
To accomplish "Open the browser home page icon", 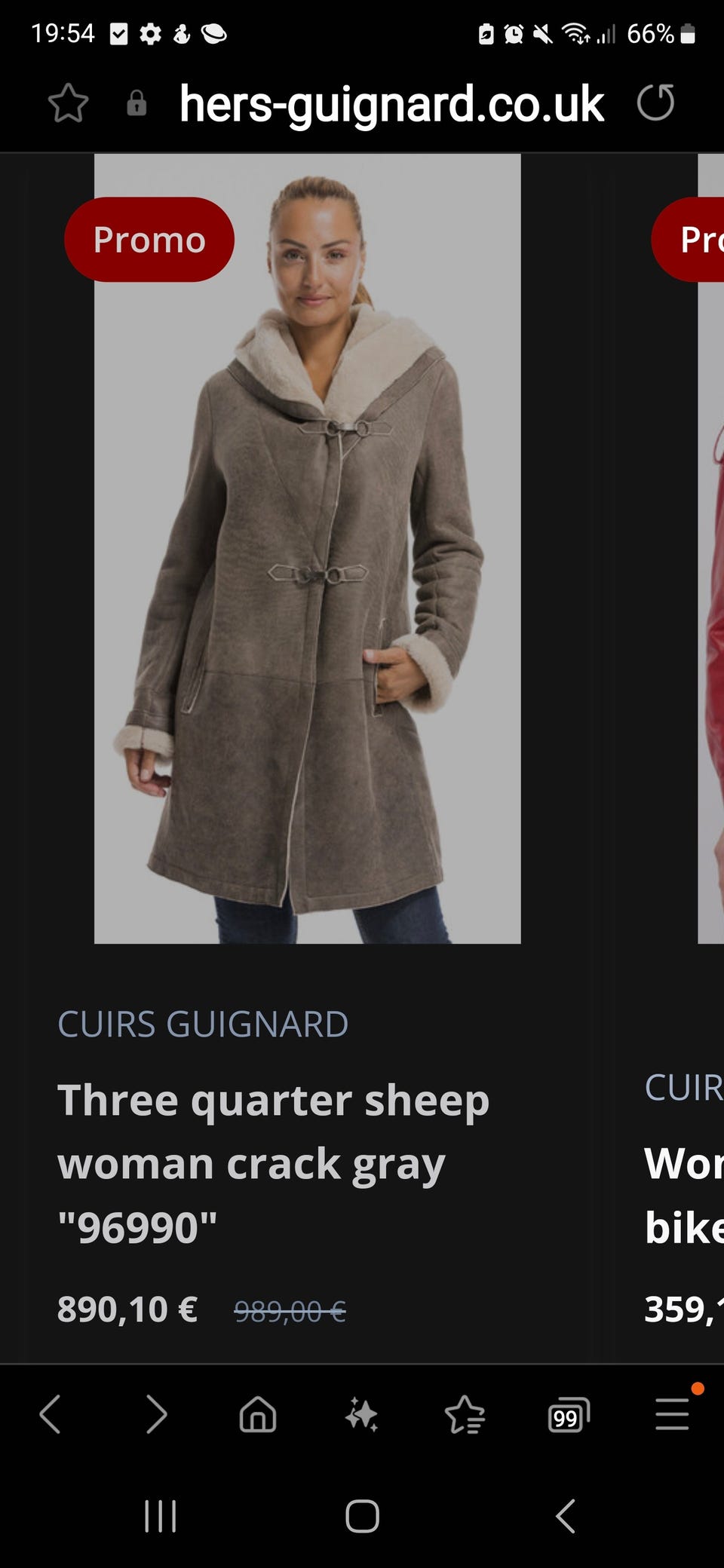I will point(258,1413).
